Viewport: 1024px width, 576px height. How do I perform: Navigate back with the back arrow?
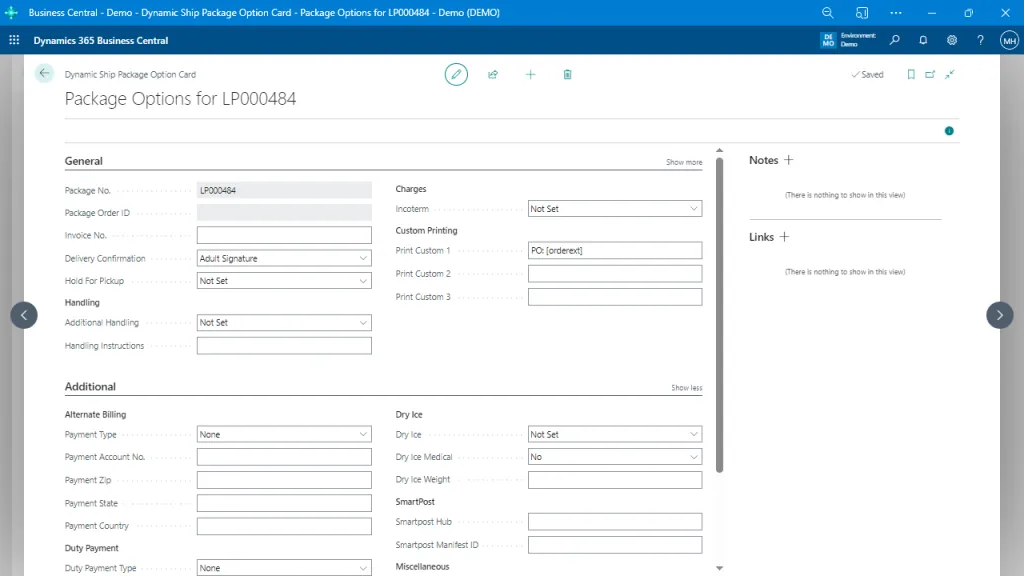point(44,73)
